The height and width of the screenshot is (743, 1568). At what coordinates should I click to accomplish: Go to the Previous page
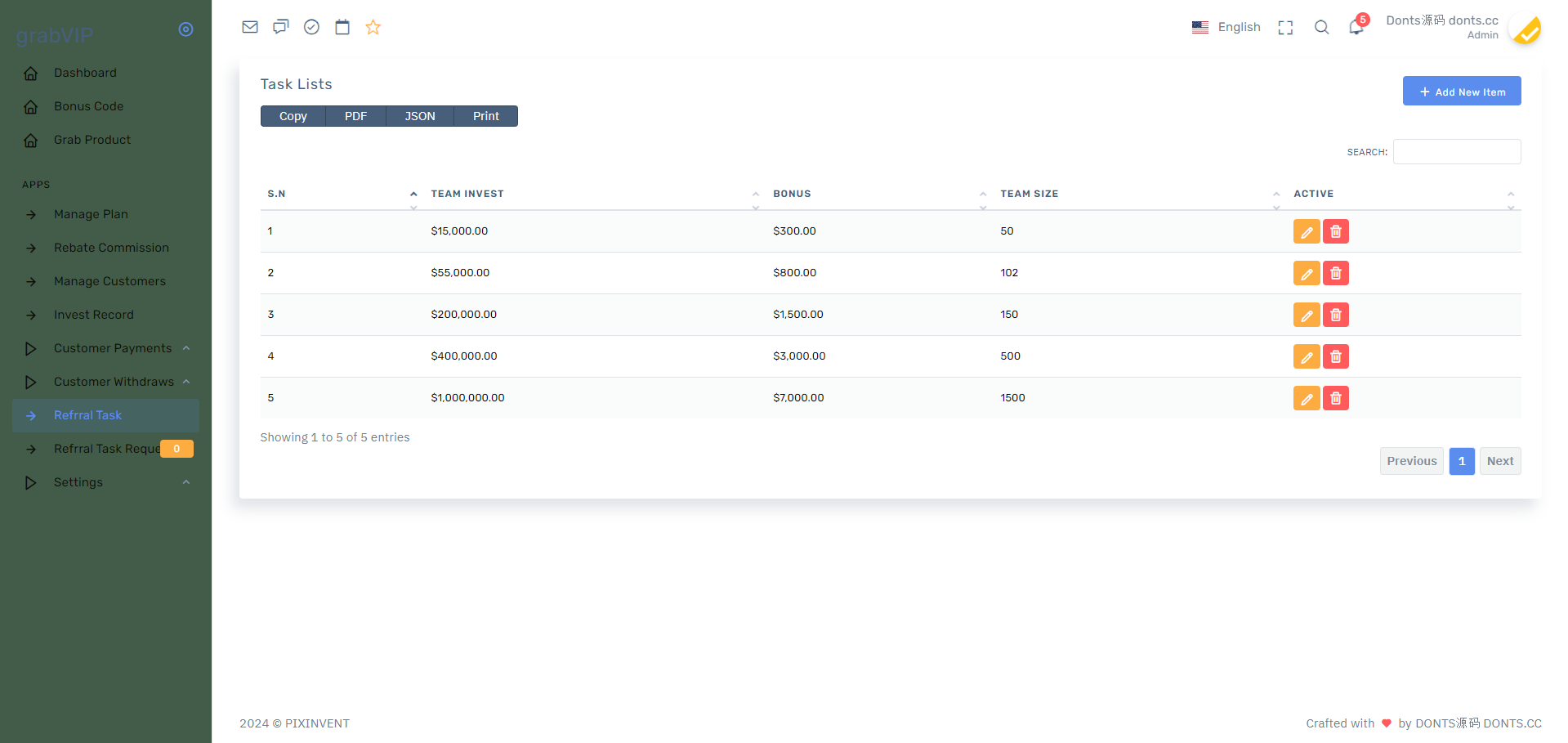coord(1412,461)
